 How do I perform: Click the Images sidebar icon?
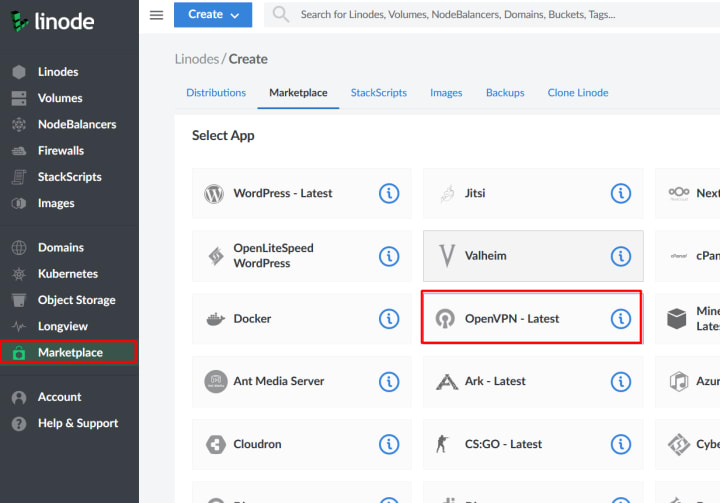(19, 203)
